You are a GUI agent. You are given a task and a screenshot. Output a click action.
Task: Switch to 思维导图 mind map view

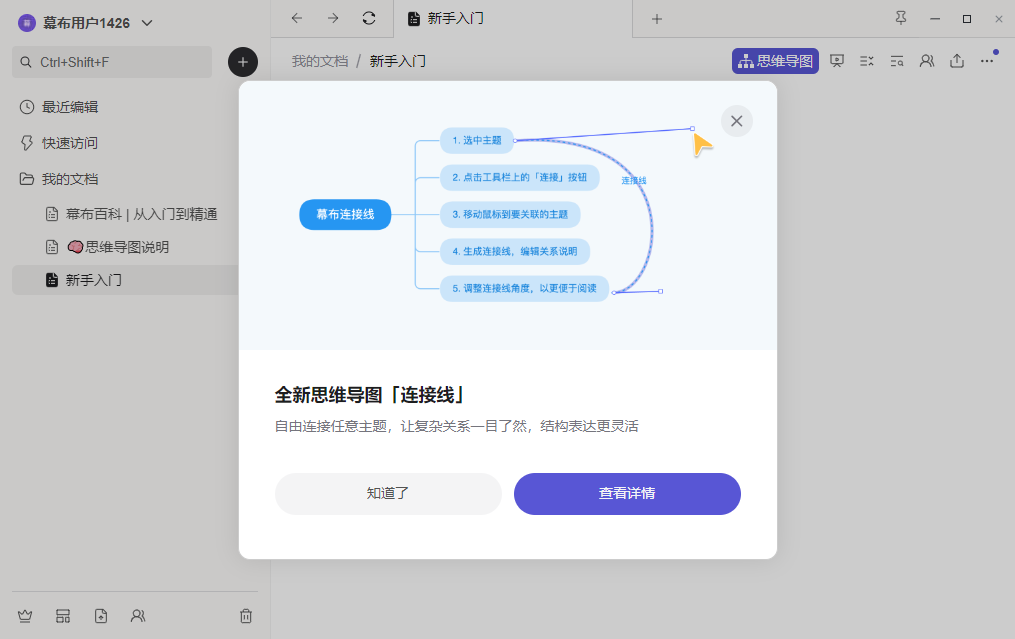point(775,61)
